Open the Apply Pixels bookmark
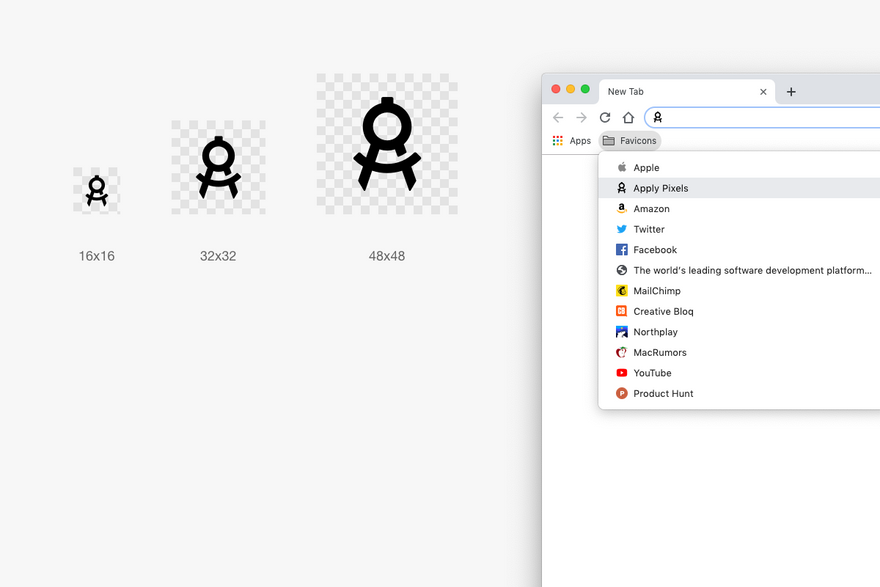880x587 pixels. [x=739, y=188]
